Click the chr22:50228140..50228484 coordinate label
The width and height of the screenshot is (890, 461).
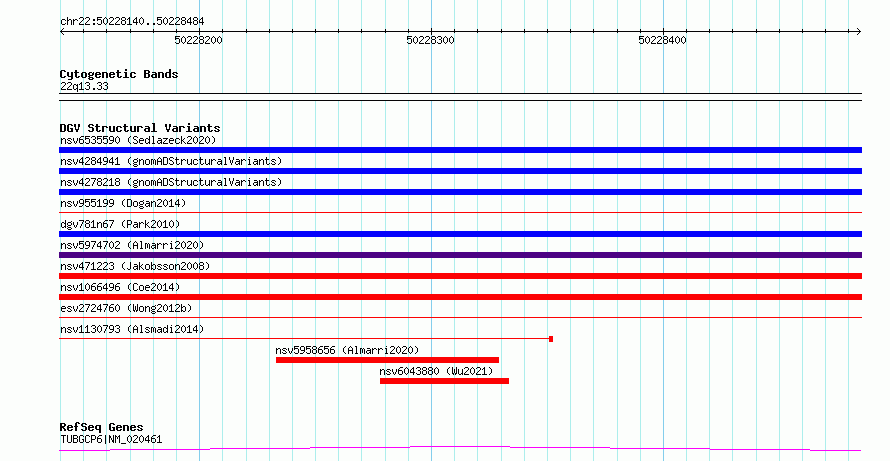tap(132, 22)
